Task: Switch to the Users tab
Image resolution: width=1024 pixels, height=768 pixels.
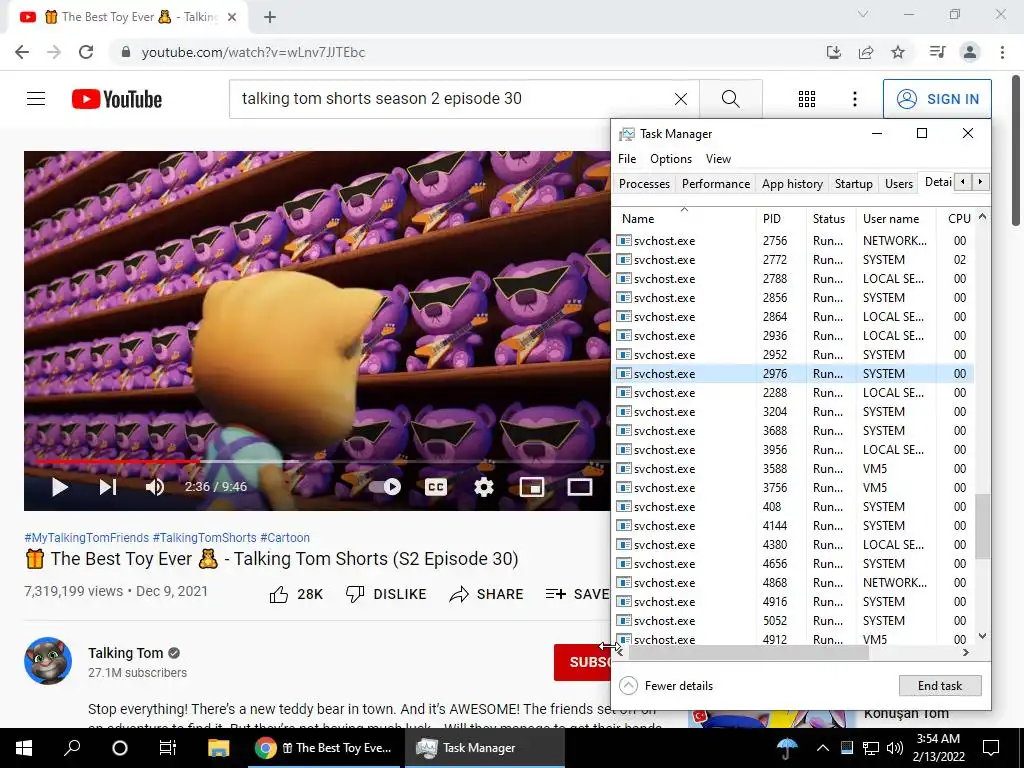Action: pyautogui.click(x=899, y=184)
